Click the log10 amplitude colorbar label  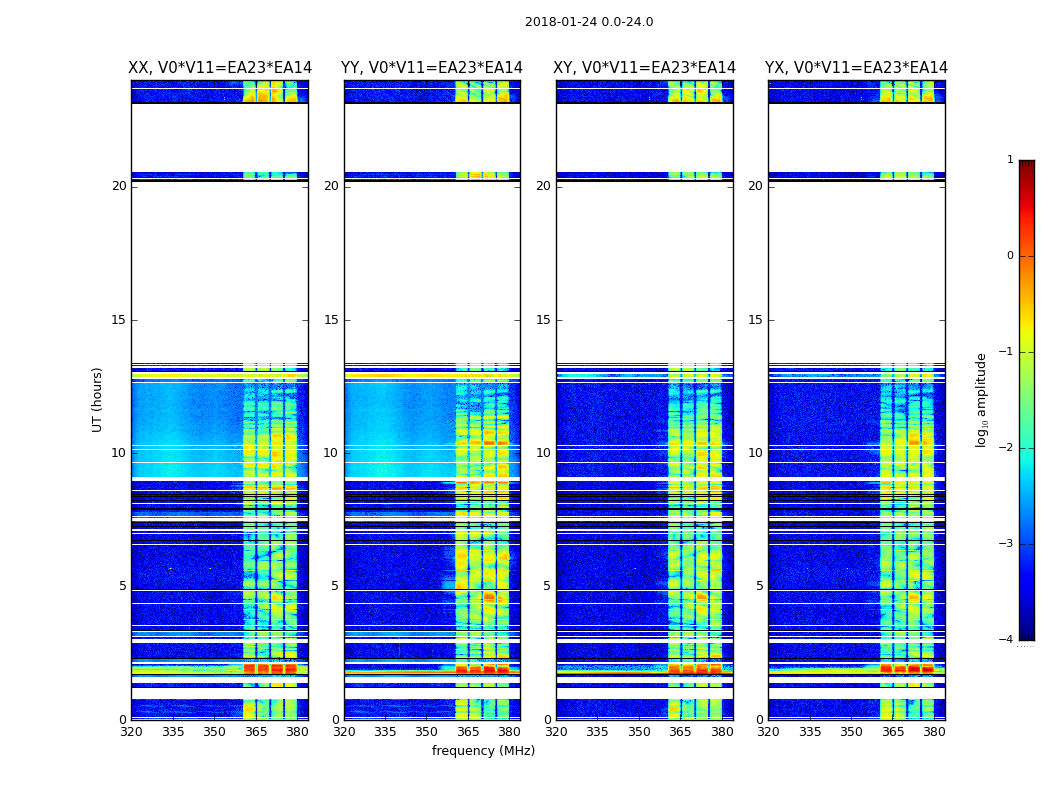[x=982, y=399]
